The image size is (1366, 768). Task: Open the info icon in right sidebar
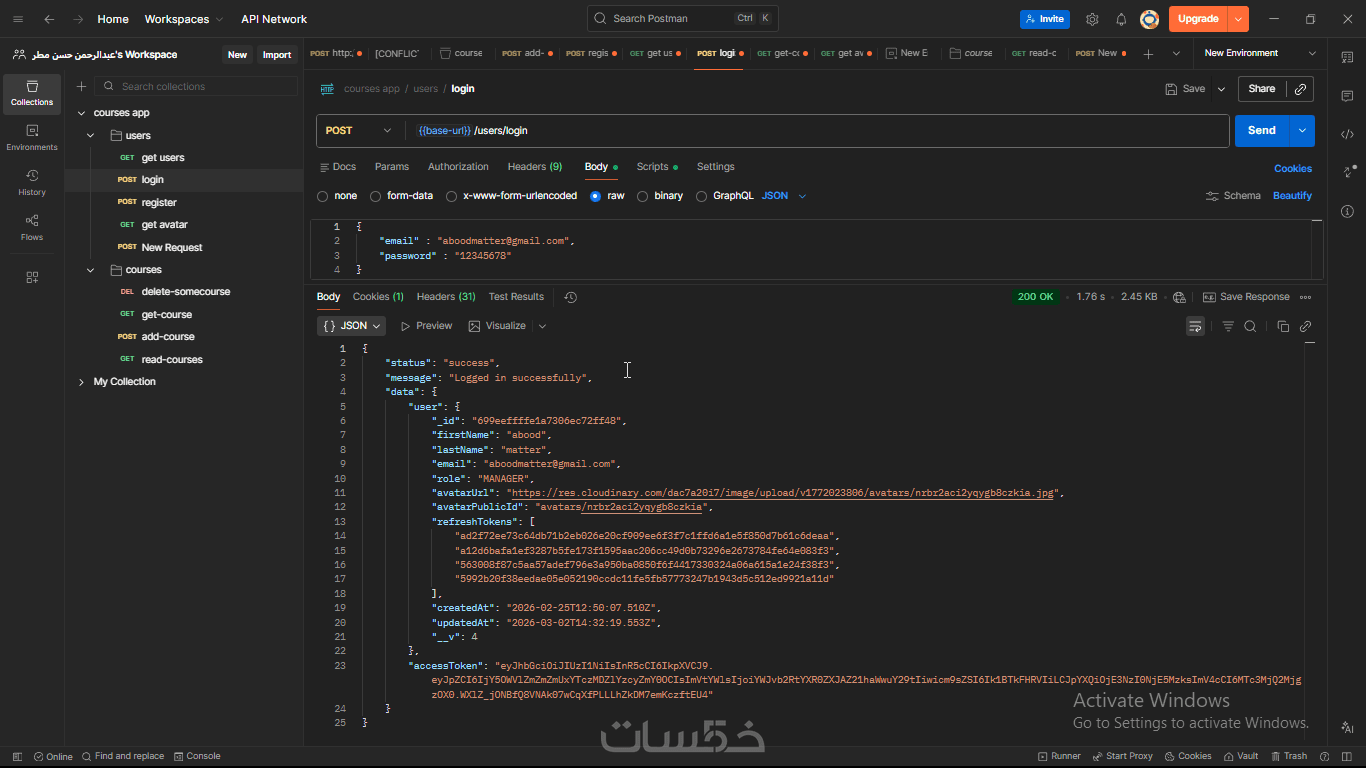point(1347,211)
